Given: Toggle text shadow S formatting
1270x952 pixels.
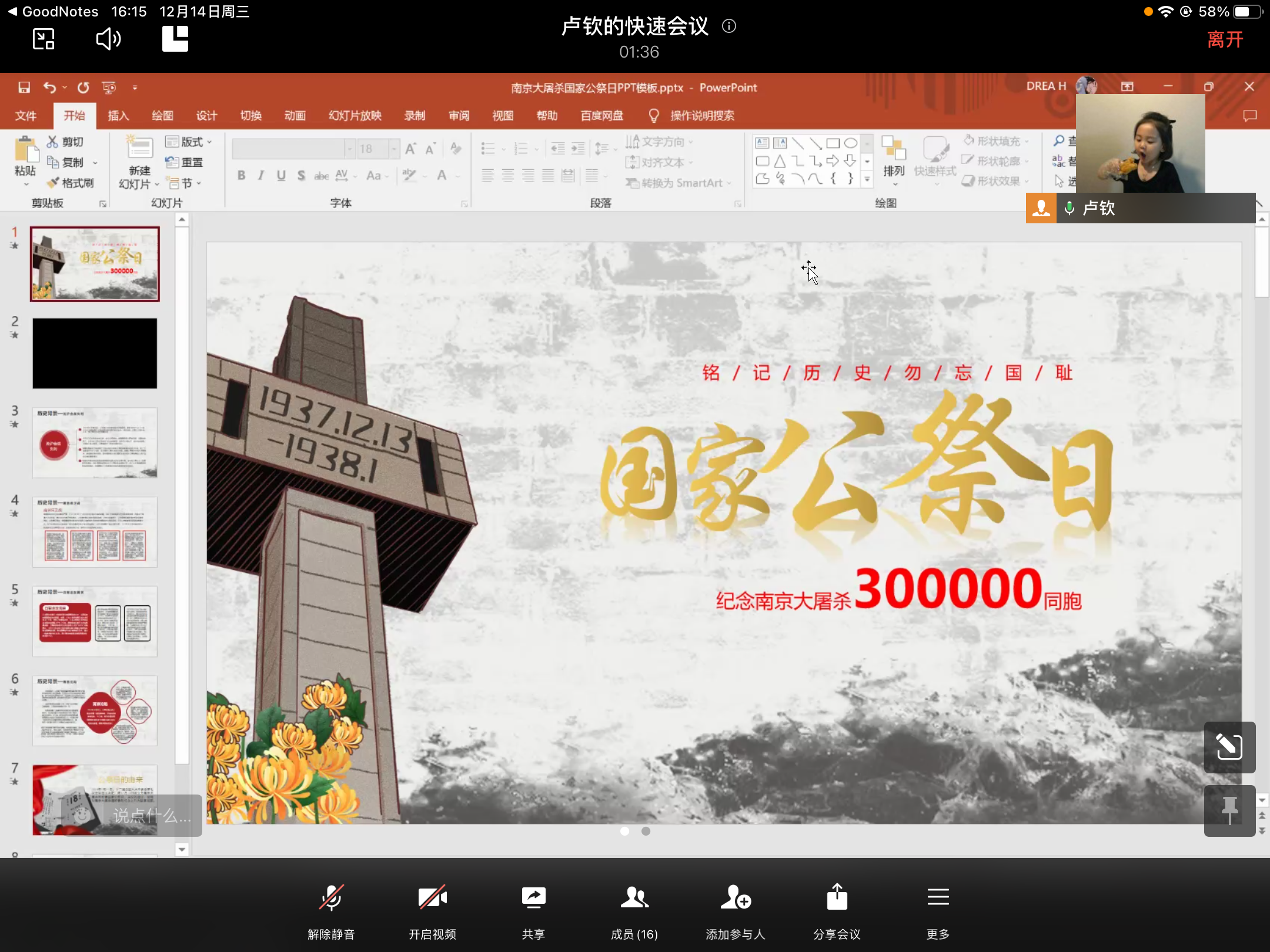Looking at the screenshot, I should [x=301, y=175].
